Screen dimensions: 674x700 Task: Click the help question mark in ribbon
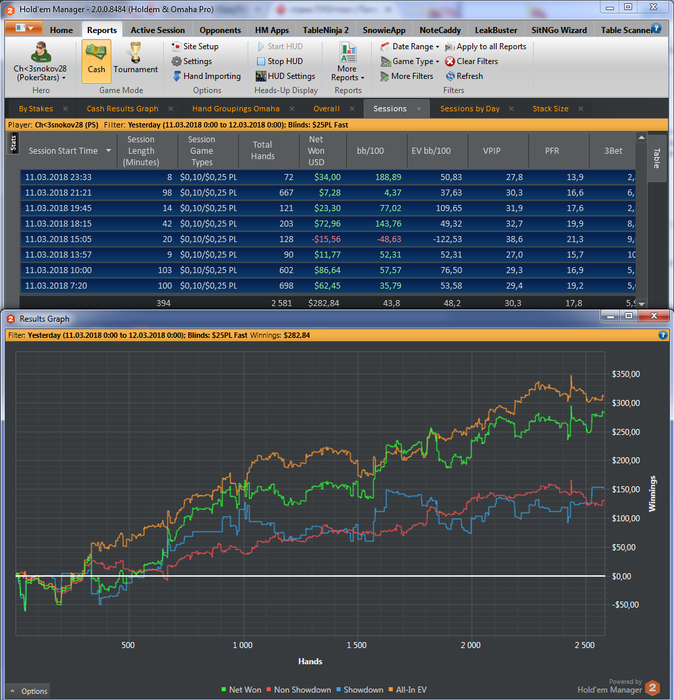tap(656, 29)
